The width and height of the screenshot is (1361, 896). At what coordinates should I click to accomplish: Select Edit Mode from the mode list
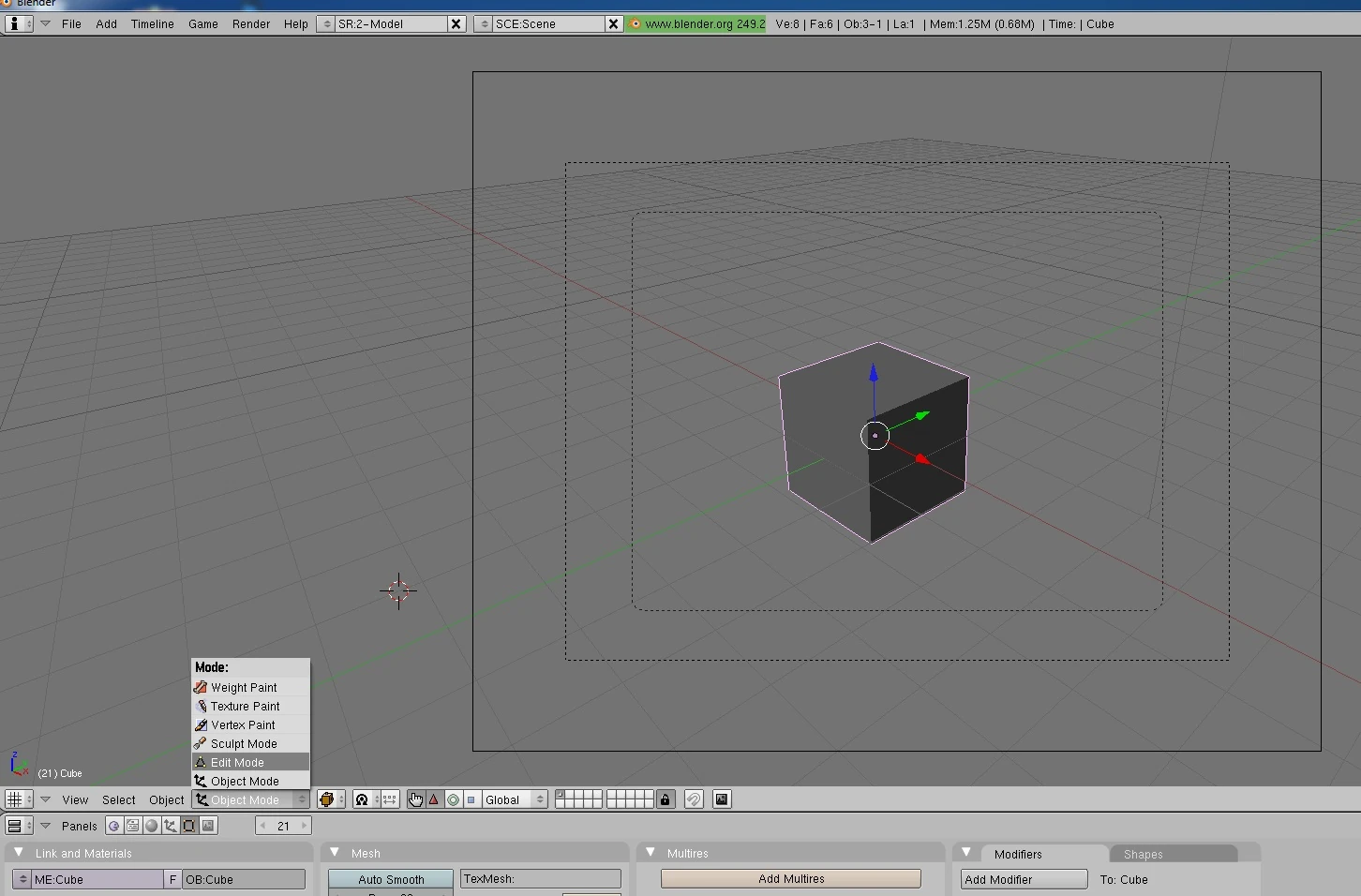249,762
